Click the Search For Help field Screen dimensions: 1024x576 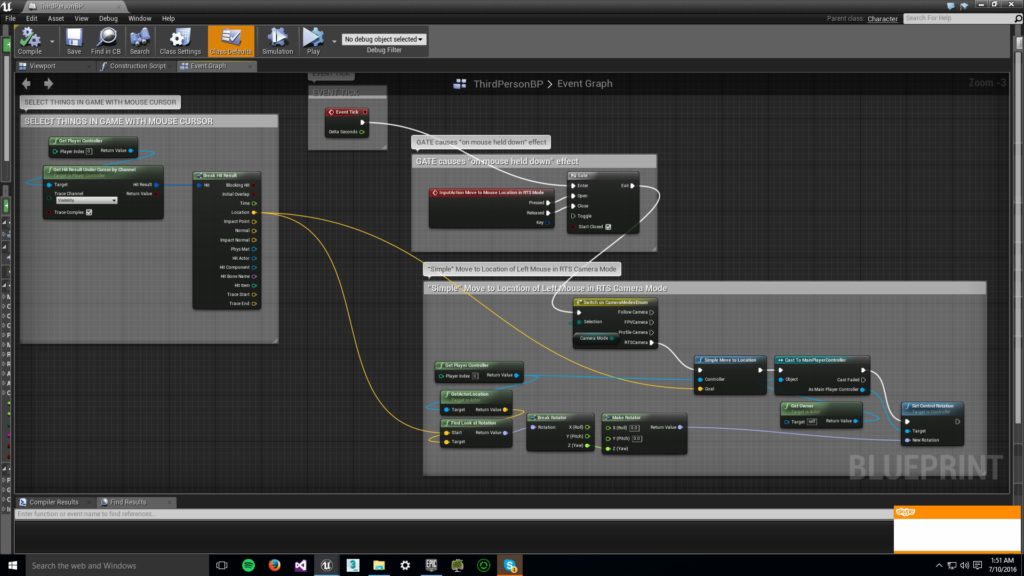[x=959, y=18]
